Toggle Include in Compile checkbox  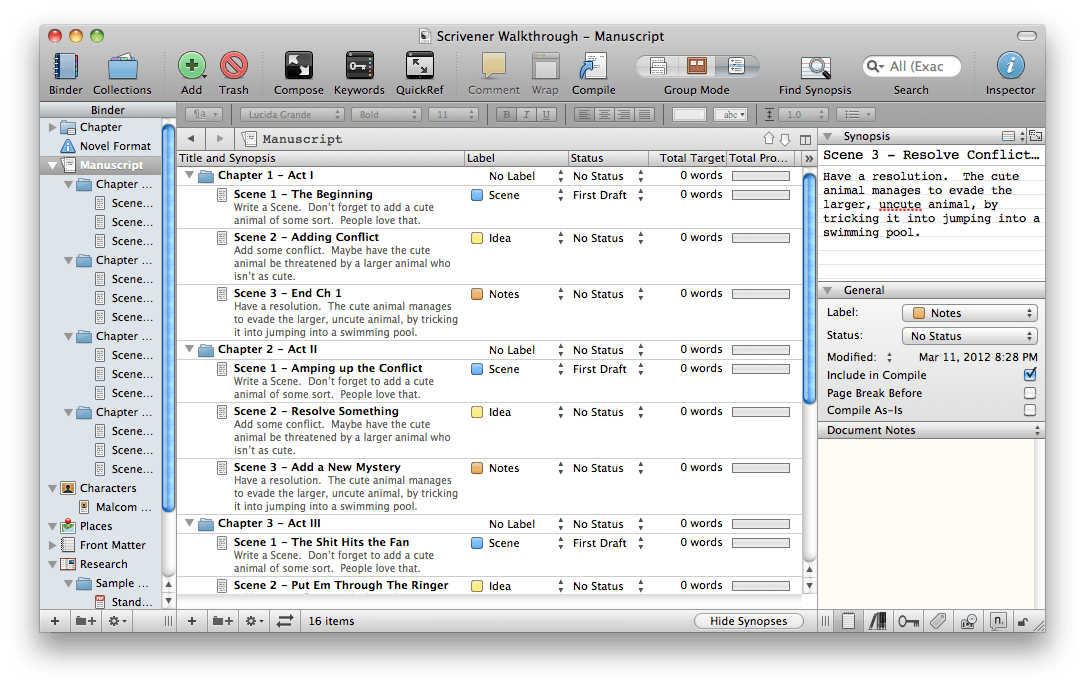click(1030, 374)
